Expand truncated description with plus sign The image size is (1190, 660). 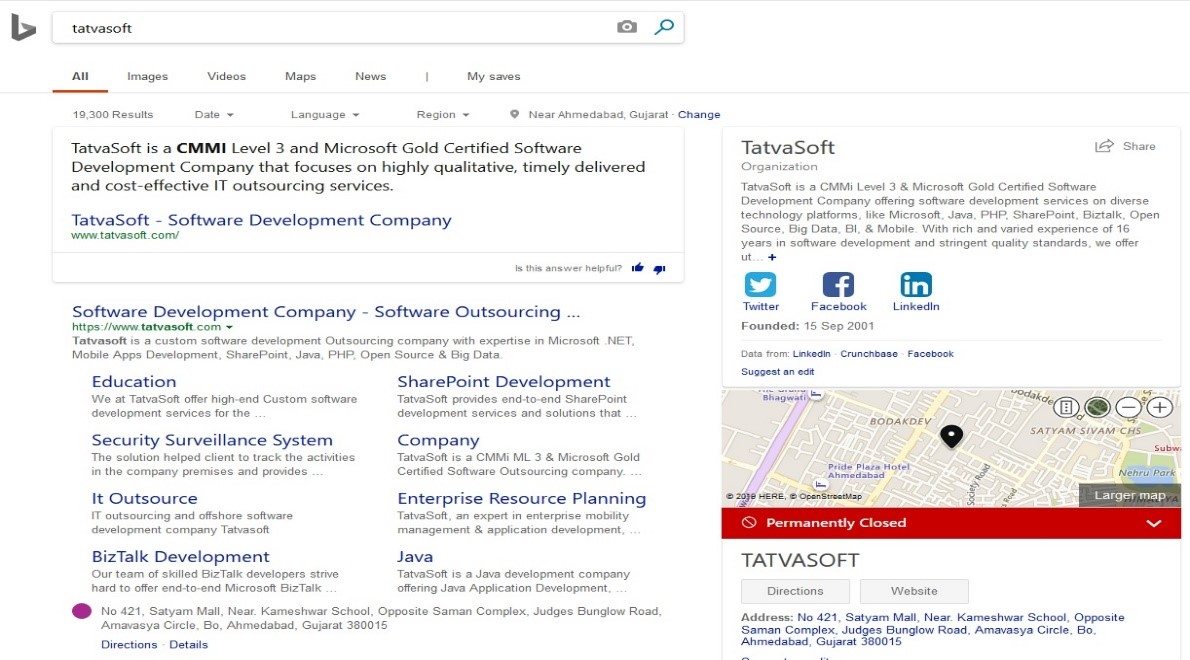point(772,257)
